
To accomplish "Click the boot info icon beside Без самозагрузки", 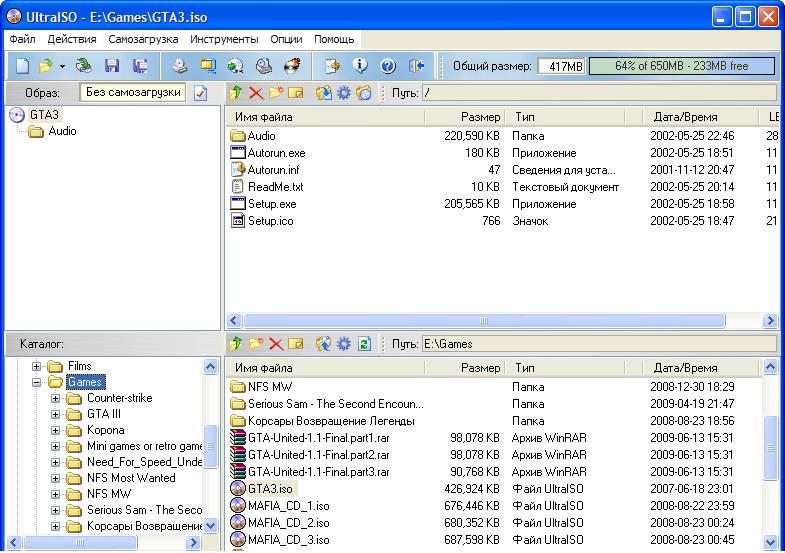I will coord(200,93).
